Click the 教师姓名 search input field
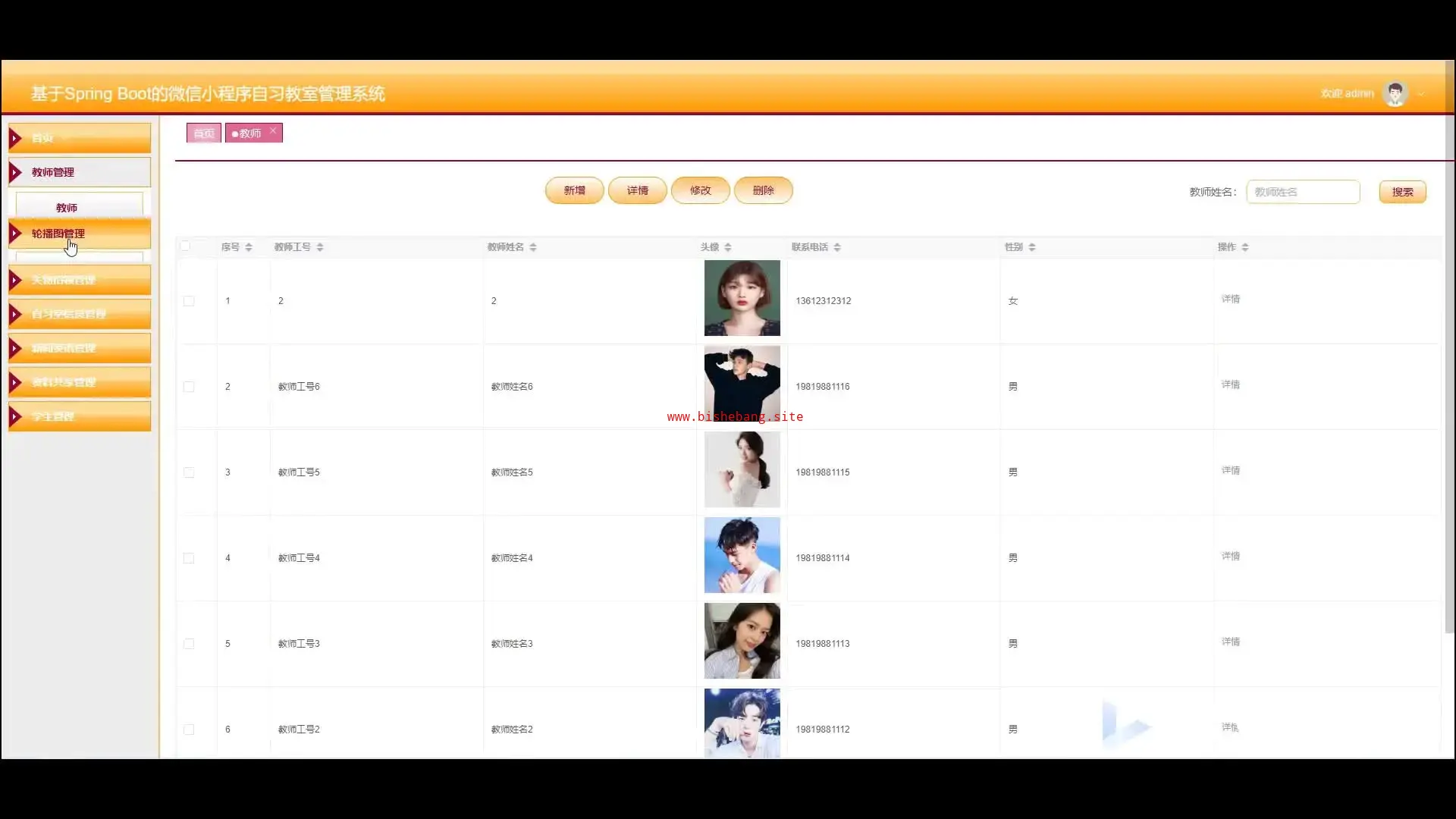This screenshot has width=1456, height=819. click(1302, 192)
